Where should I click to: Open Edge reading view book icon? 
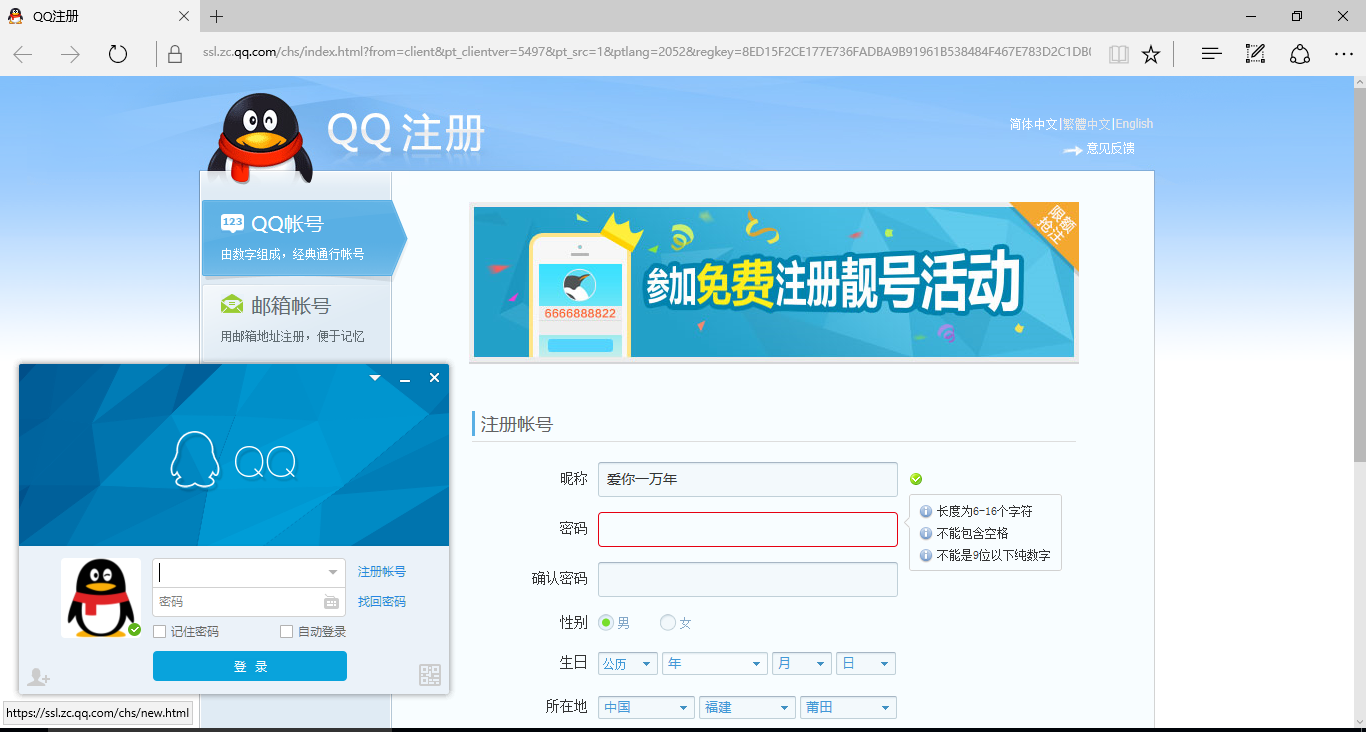coord(1119,54)
